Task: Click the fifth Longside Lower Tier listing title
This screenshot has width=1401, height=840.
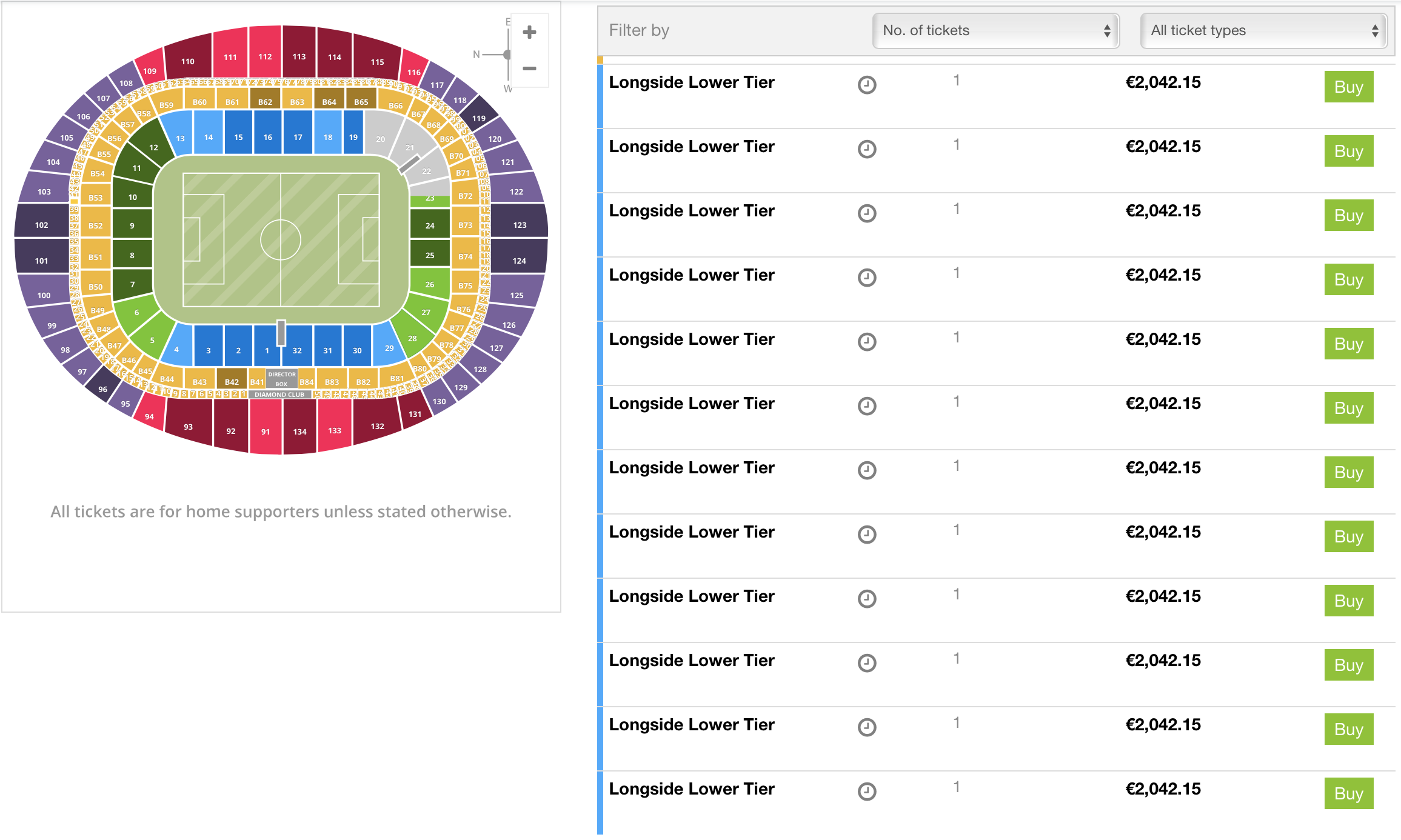Action: tap(692, 339)
